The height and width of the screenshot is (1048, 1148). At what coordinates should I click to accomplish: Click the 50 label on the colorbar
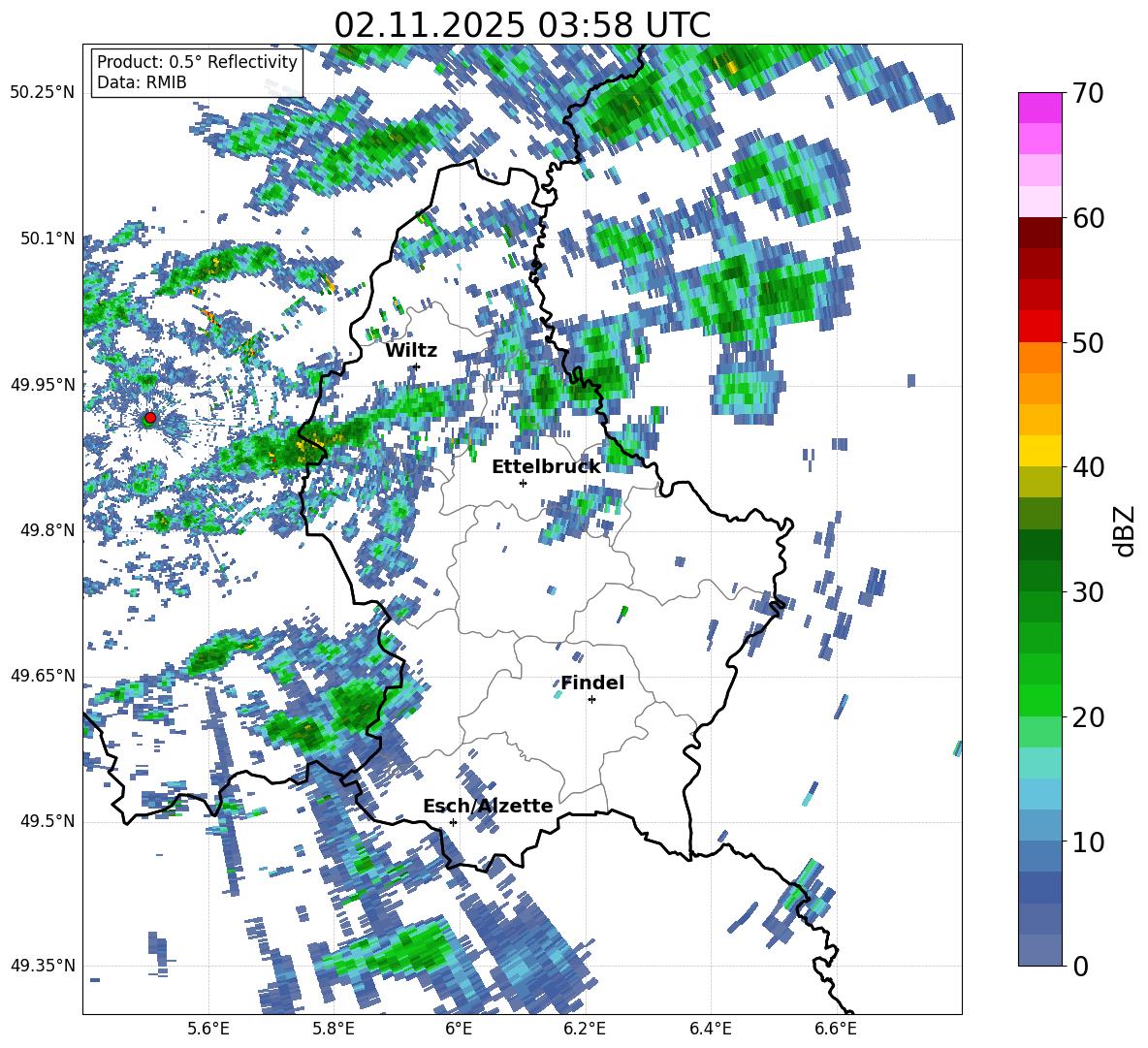[x=1088, y=343]
